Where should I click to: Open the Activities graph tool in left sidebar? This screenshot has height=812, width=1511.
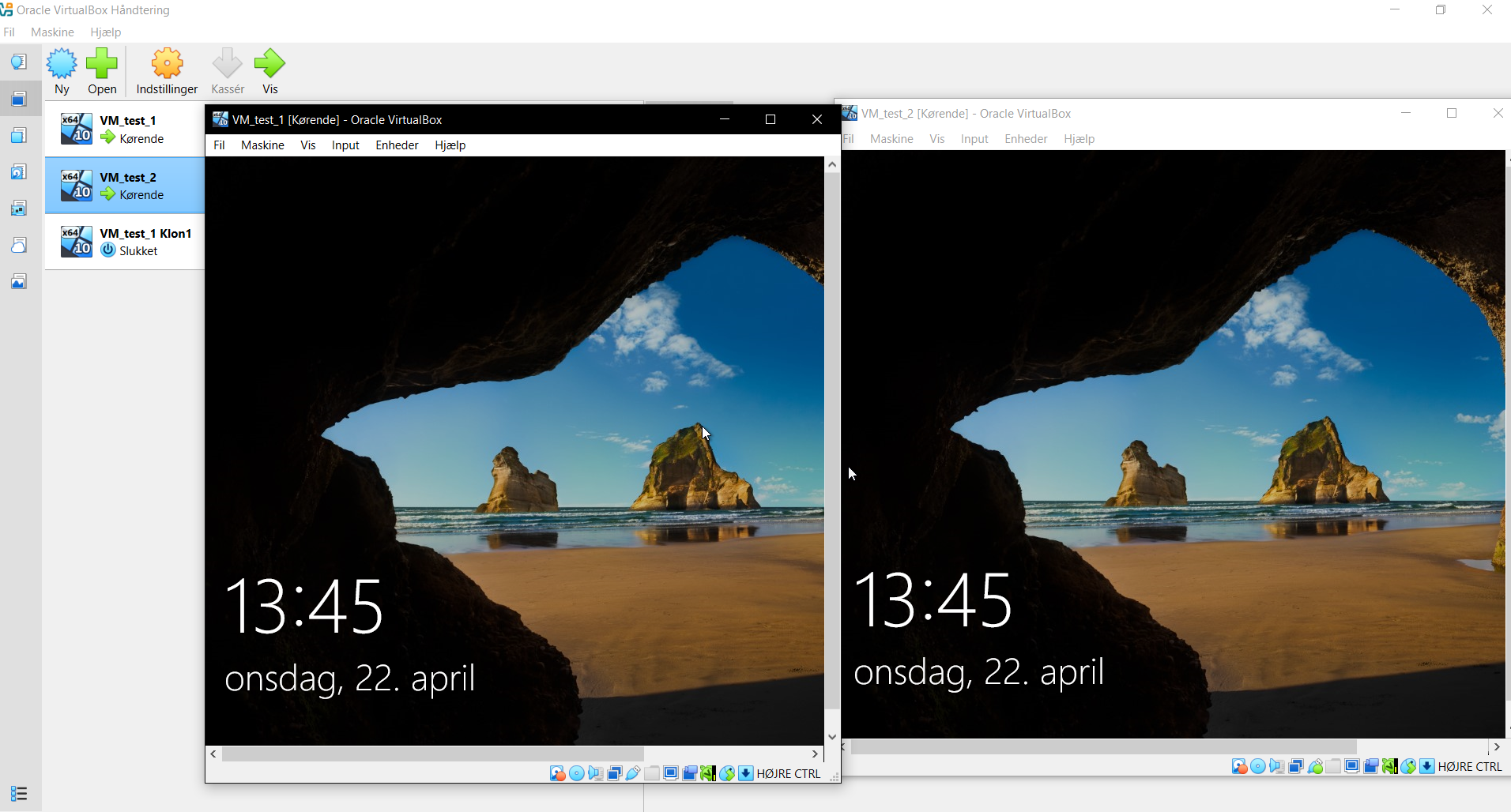tap(19, 281)
